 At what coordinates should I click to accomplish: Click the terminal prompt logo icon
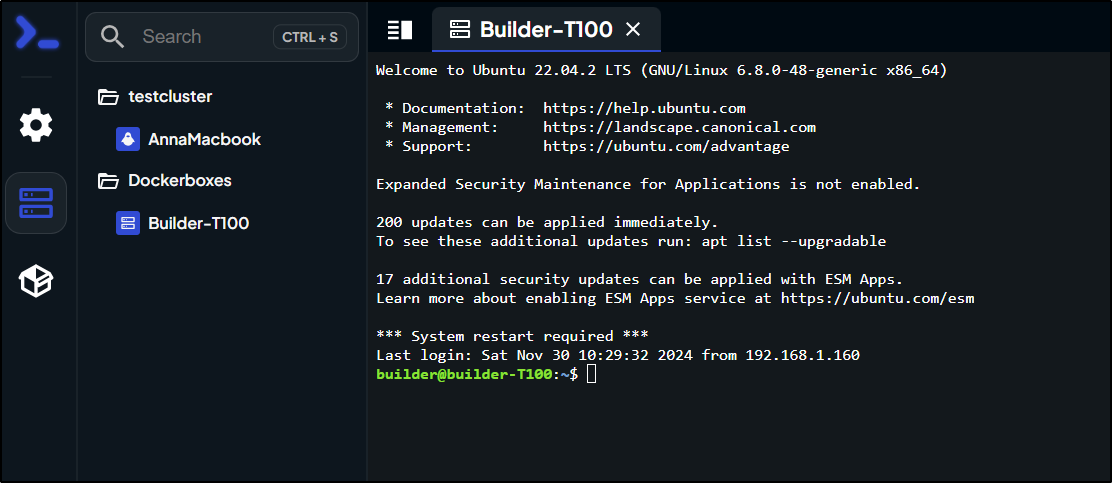point(38,34)
